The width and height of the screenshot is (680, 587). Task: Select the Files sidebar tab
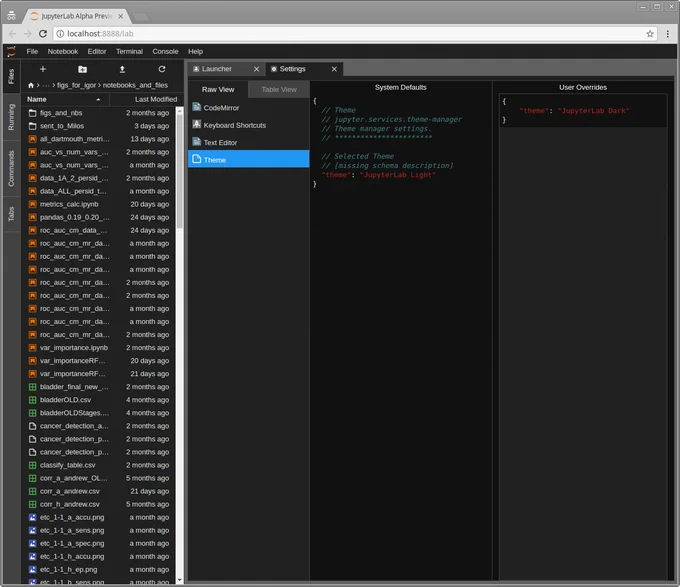11,76
